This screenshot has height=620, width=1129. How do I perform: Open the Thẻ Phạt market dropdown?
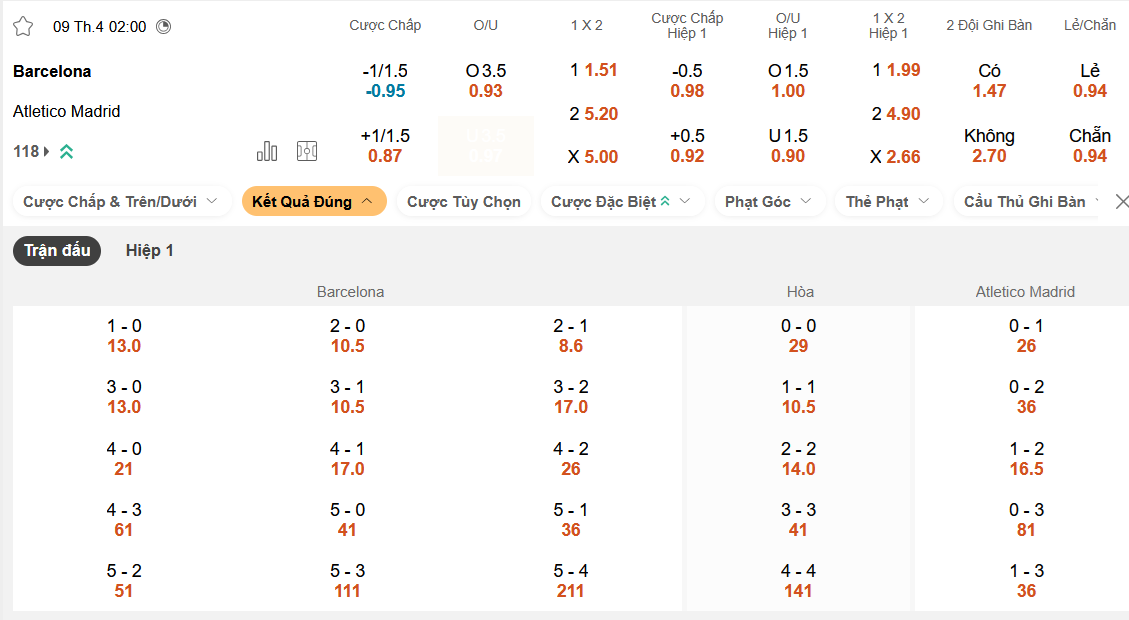tap(889, 201)
